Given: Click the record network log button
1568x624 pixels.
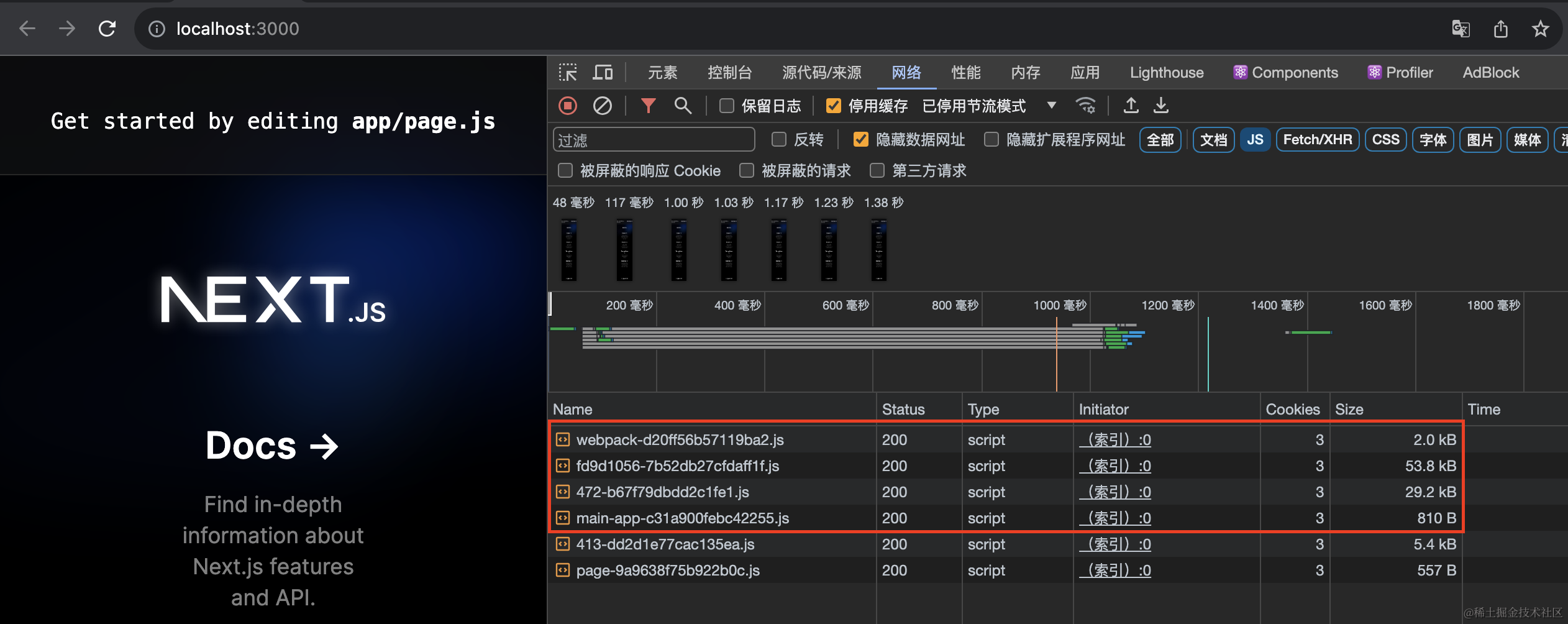Looking at the screenshot, I should click(x=567, y=106).
